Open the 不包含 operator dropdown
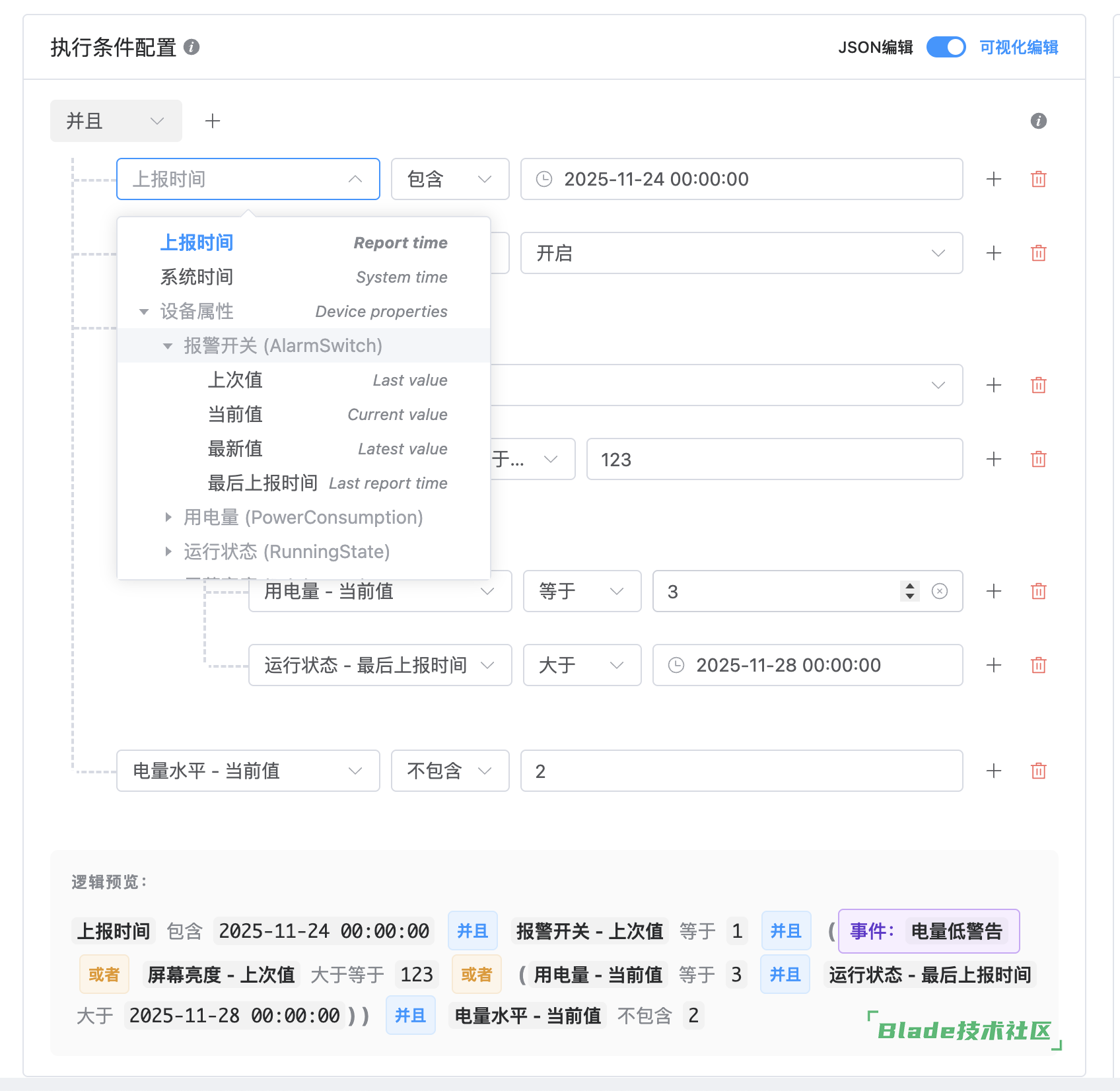 coord(450,771)
